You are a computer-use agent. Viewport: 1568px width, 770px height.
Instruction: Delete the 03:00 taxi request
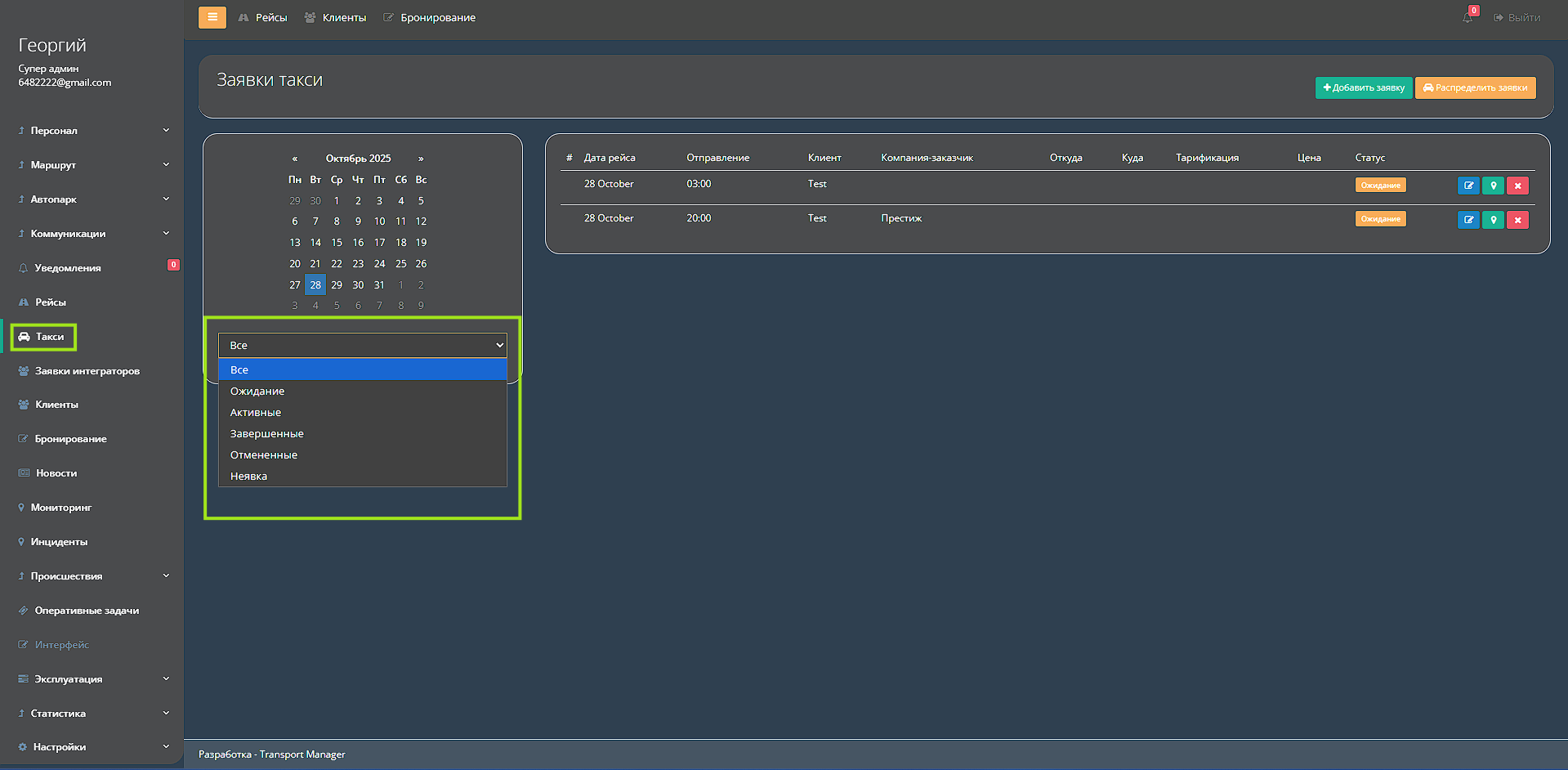tap(1517, 186)
